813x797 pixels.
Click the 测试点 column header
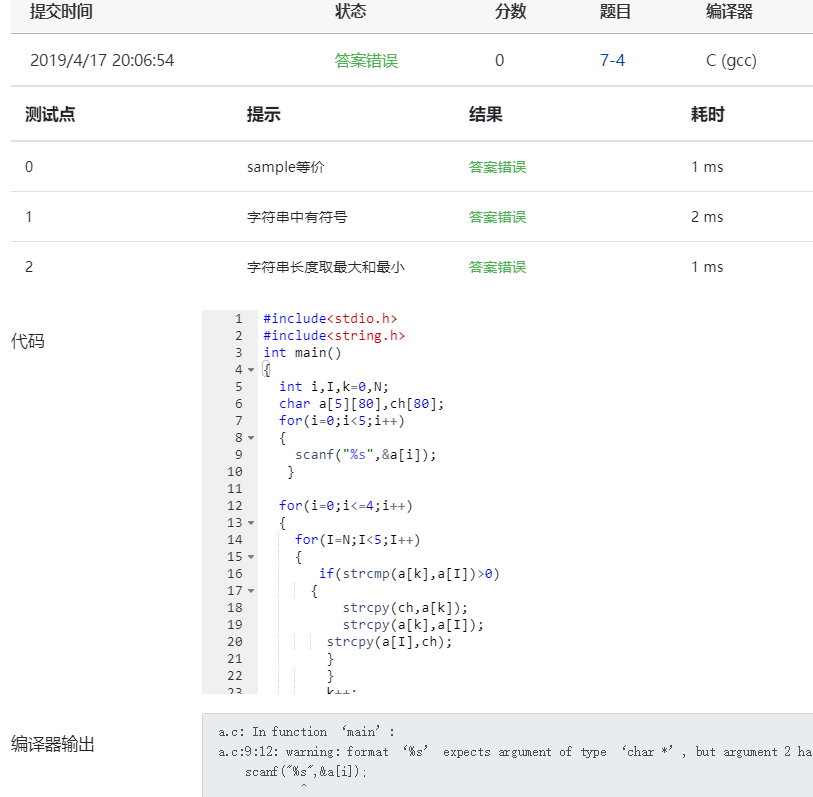pos(50,114)
